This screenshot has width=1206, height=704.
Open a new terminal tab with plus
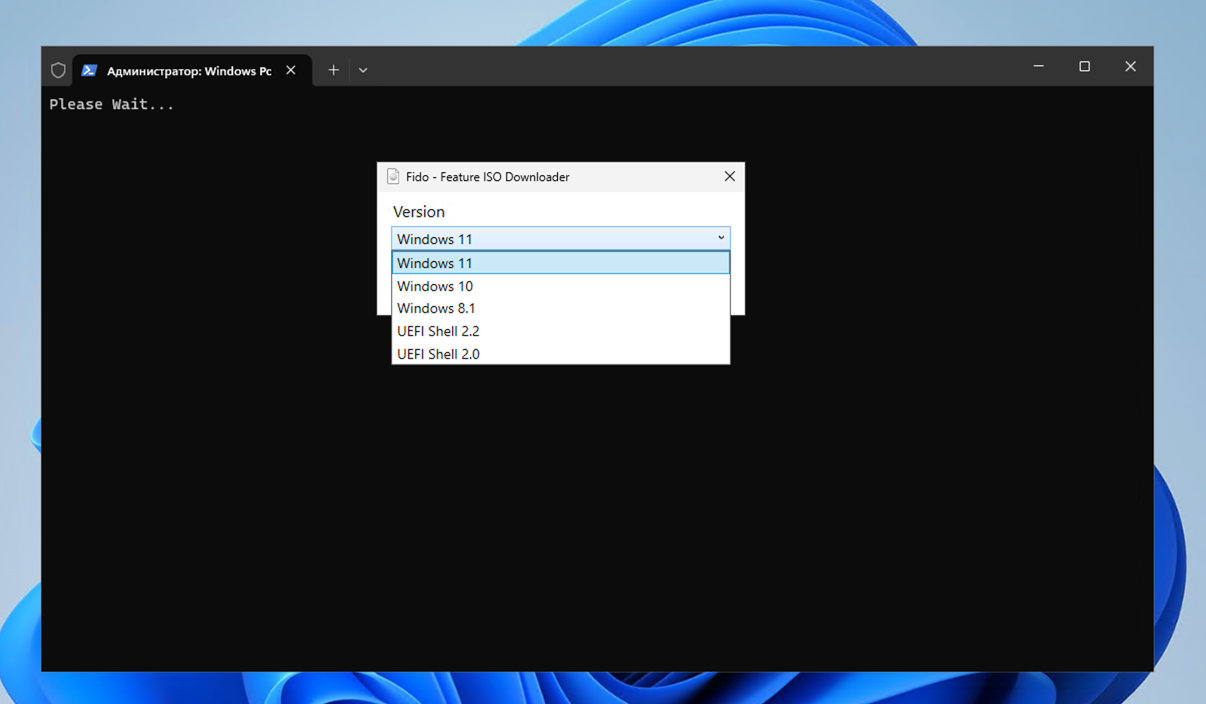click(333, 70)
